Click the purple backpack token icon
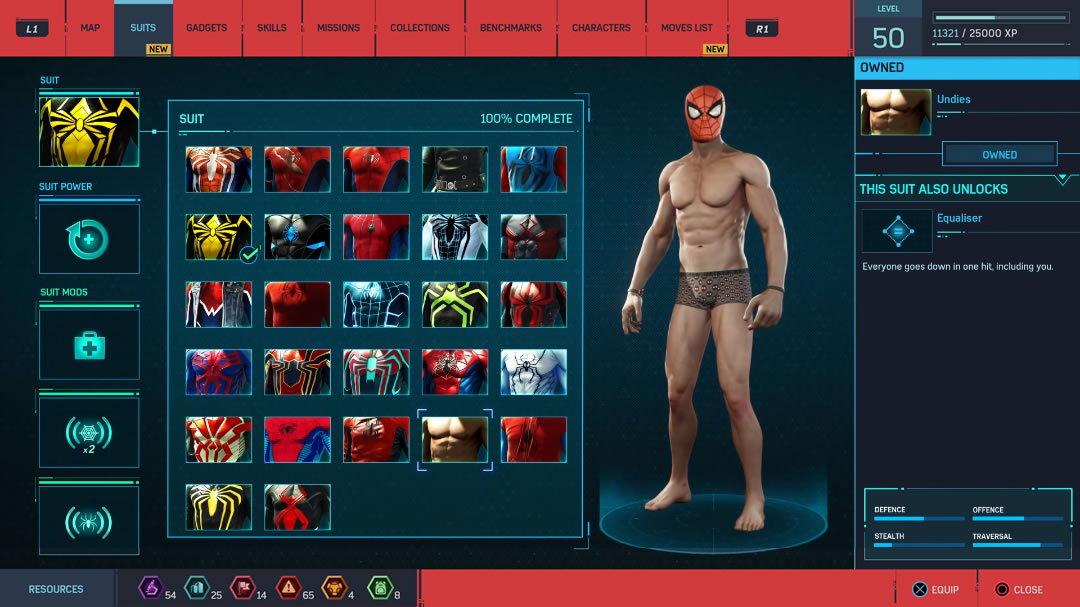Screen dimensions: 1080x607 tap(150, 588)
